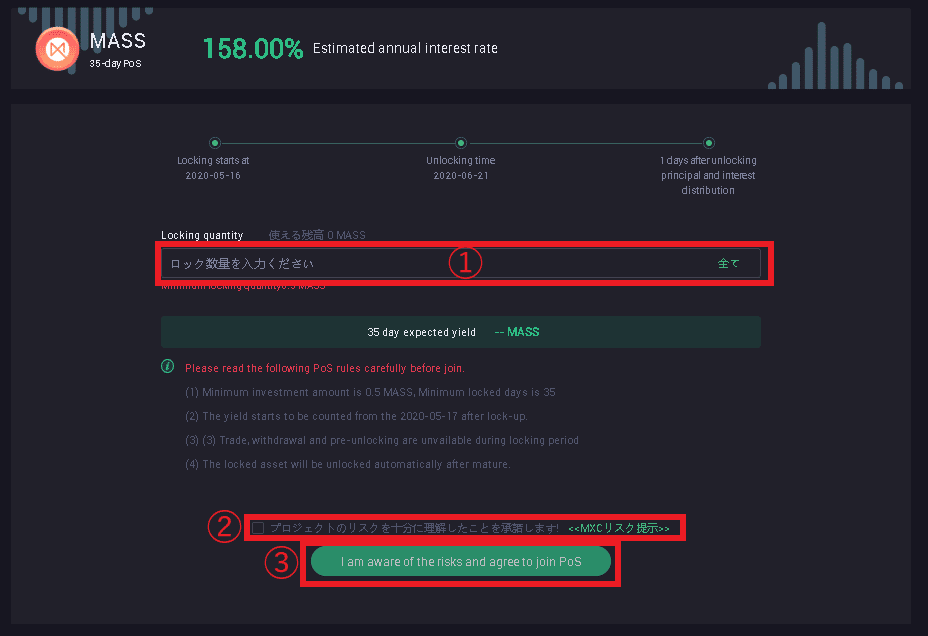This screenshot has height=636, width=928.
Task: Focus the locking quantity input field
Action: click(x=460, y=263)
